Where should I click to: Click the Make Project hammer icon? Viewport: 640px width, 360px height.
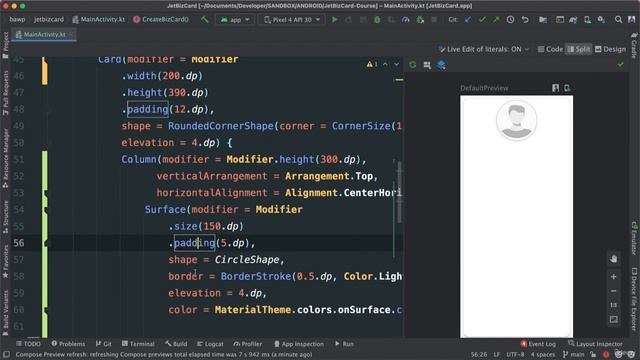click(x=204, y=19)
